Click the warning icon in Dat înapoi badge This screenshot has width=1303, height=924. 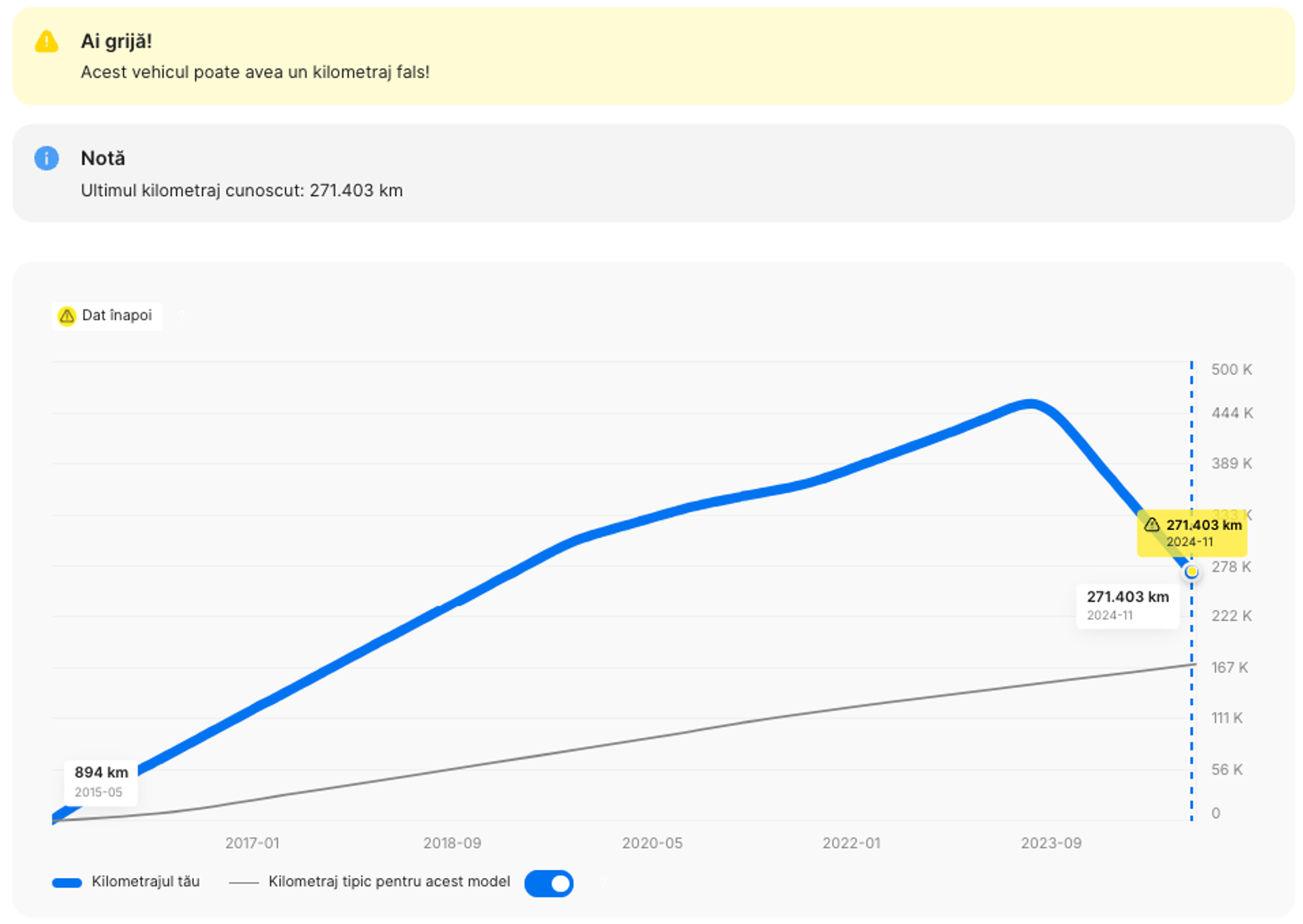(x=67, y=316)
